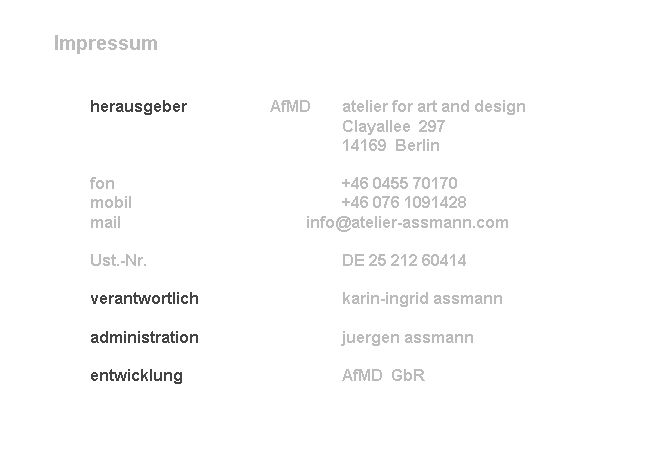The height and width of the screenshot is (450, 650).
Task: Click mobile number +46 076 1091428
Action: click(404, 203)
